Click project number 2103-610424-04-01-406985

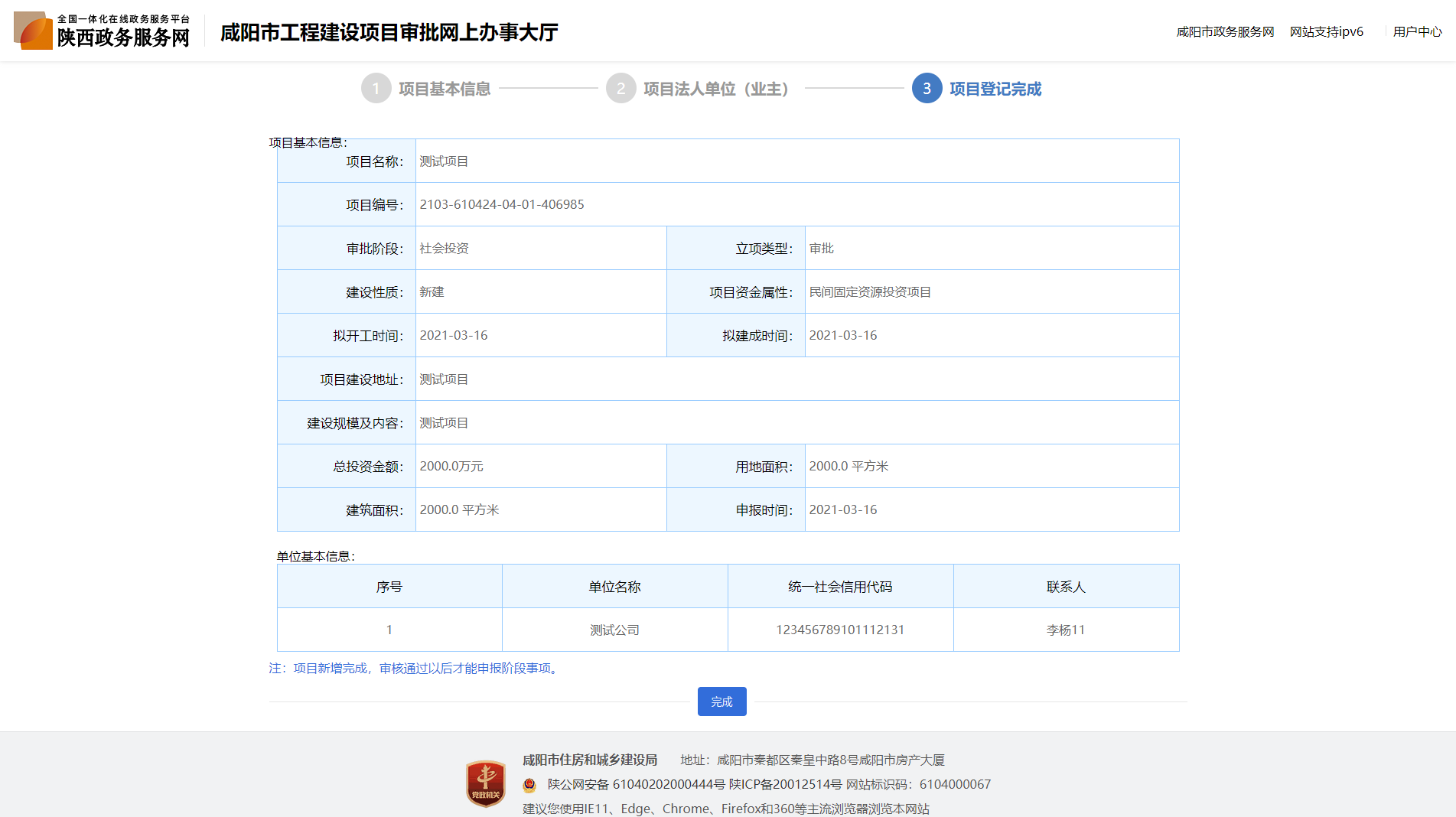[502, 204]
